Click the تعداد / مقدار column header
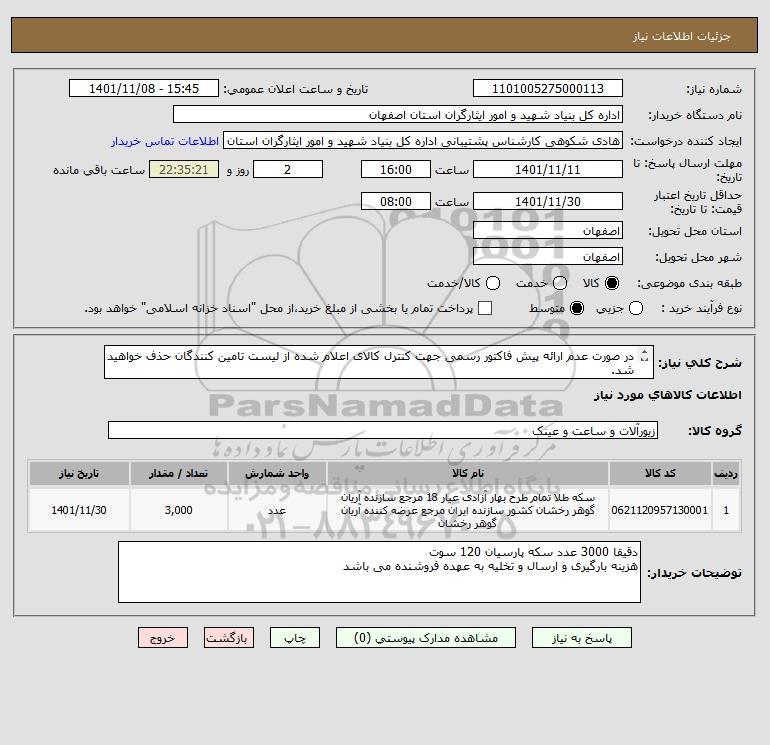Viewport: 770px width, 745px height. click(x=179, y=473)
